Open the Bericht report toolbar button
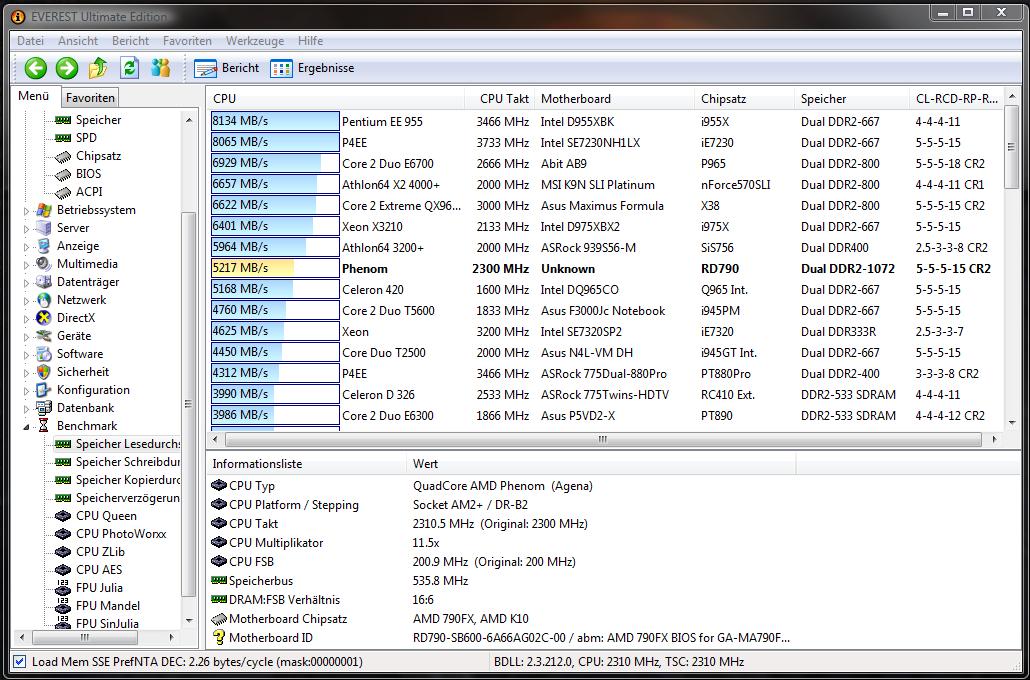Image resolution: width=1030 pixels, height=680 pixels. click(x=227, y=68)
